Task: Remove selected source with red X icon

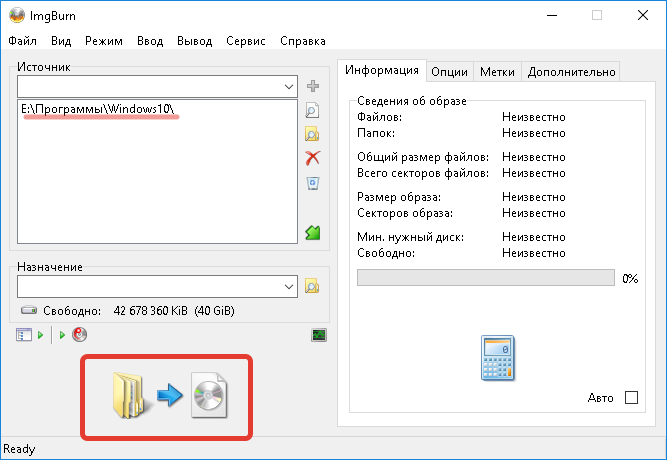Action: coord(313,158)
